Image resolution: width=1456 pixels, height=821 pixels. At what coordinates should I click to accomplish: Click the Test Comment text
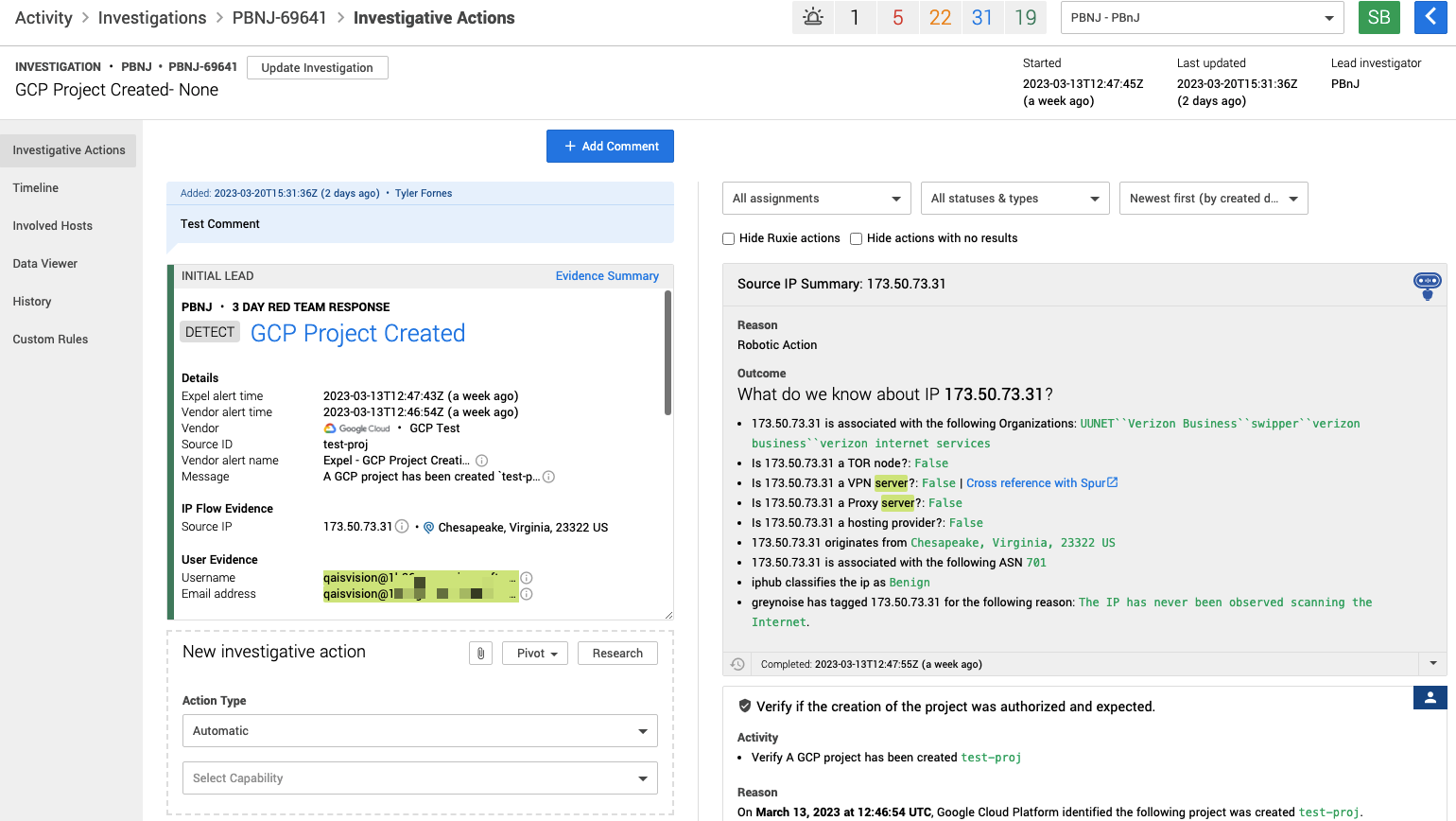[220, 224]
